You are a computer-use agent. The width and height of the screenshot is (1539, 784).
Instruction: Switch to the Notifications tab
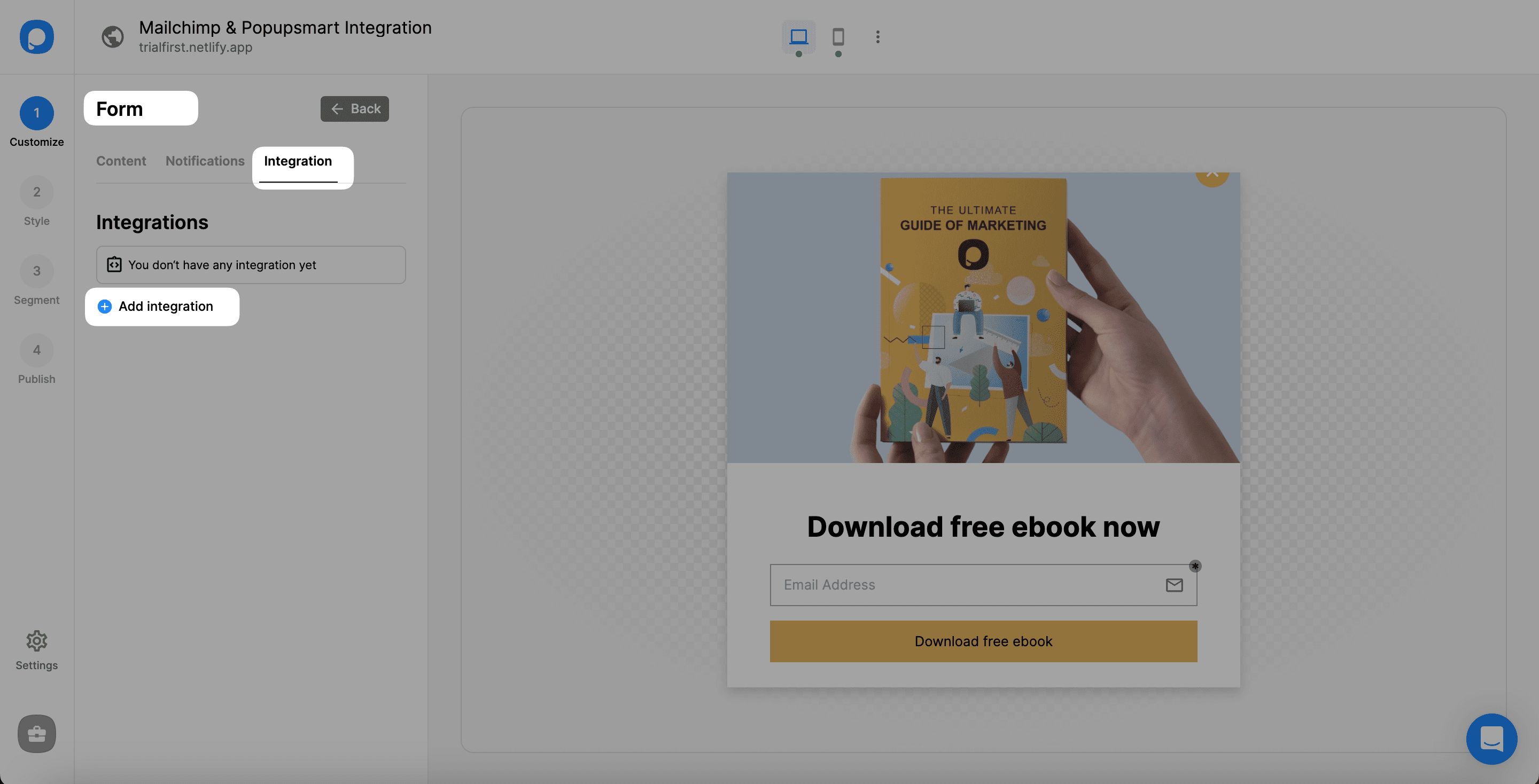(205, 161)
